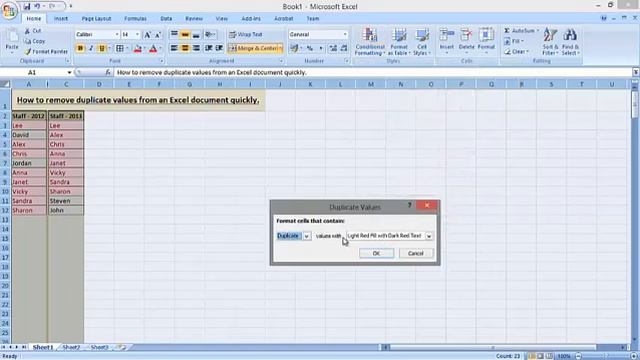The height and width of the screenshot is (360, 640).
Task: Click the Office button logo
Action: (x=9, y=10)
